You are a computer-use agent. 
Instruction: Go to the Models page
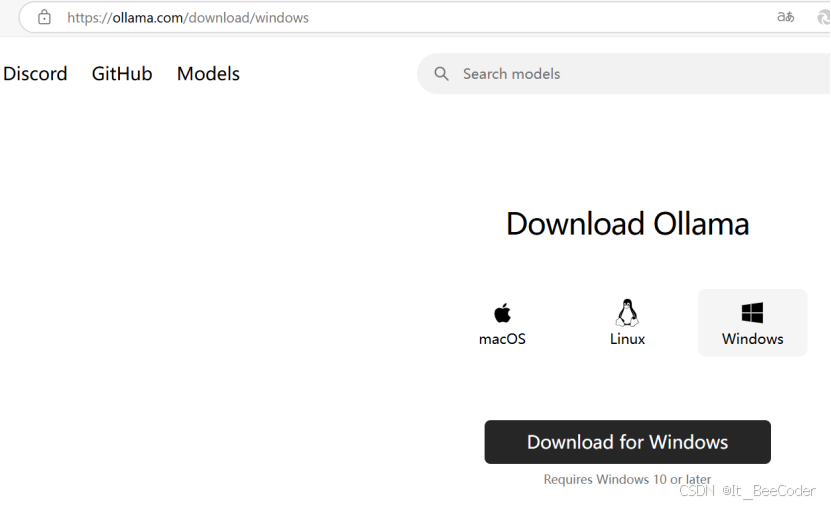pos(208,74)
